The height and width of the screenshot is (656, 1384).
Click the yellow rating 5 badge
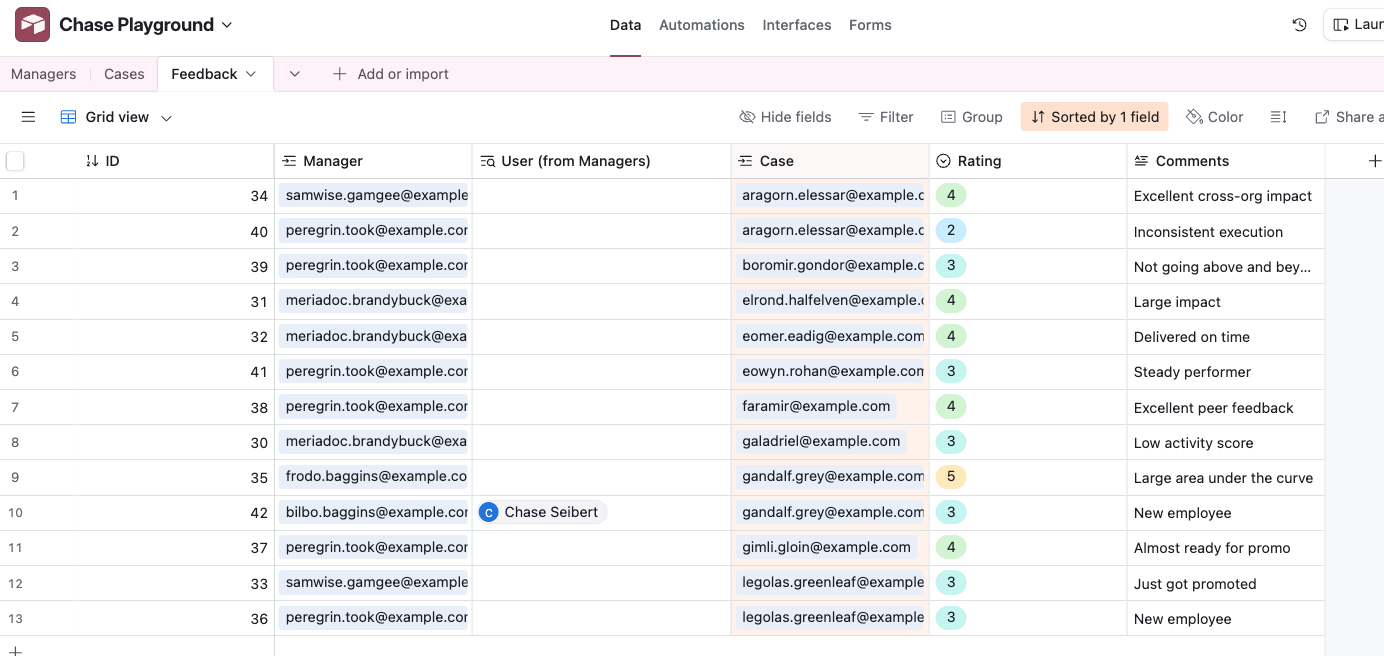pos(950,477)
